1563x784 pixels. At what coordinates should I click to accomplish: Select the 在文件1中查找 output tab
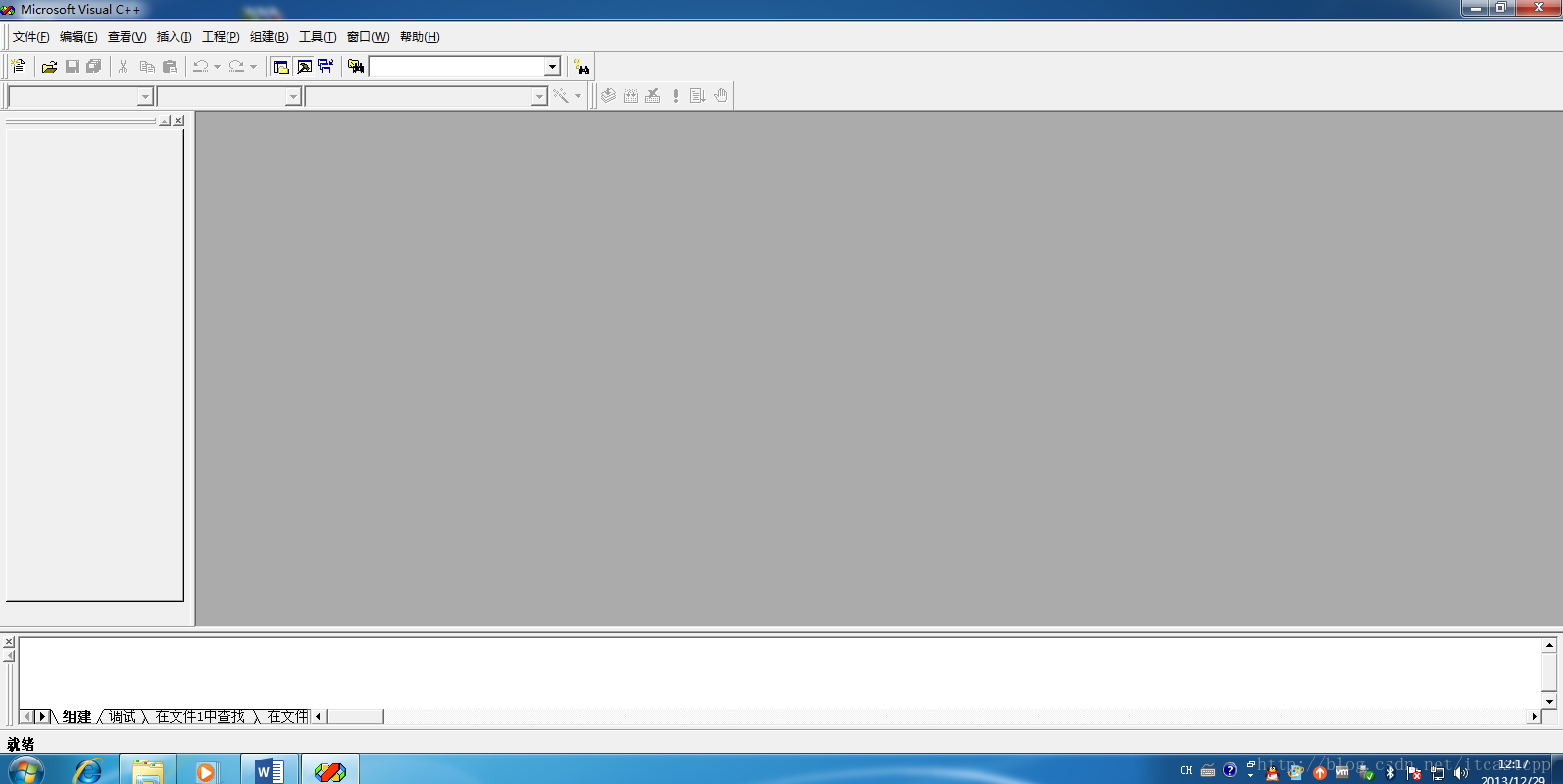[200, 716]
